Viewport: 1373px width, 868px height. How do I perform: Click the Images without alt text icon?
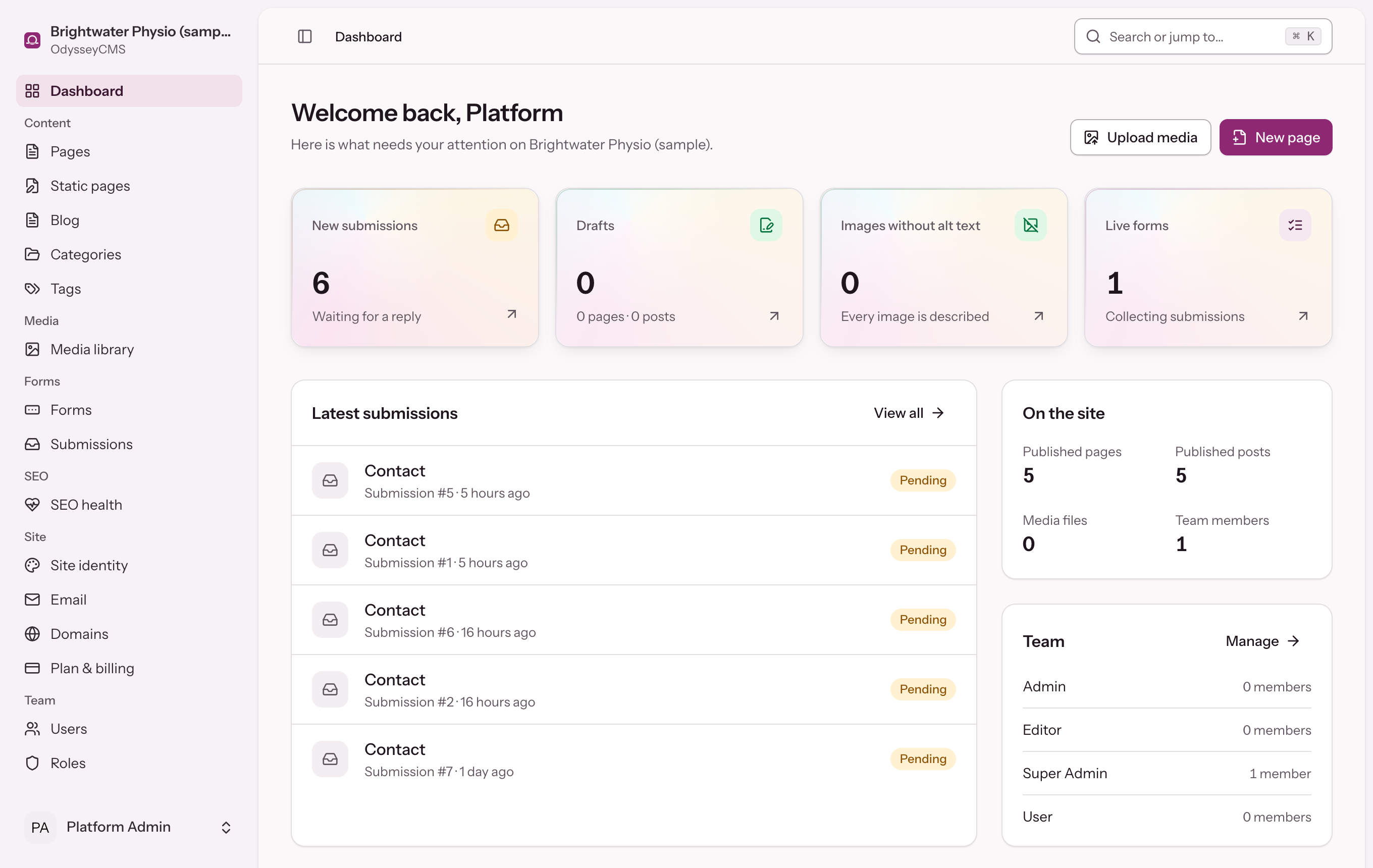1031,225
